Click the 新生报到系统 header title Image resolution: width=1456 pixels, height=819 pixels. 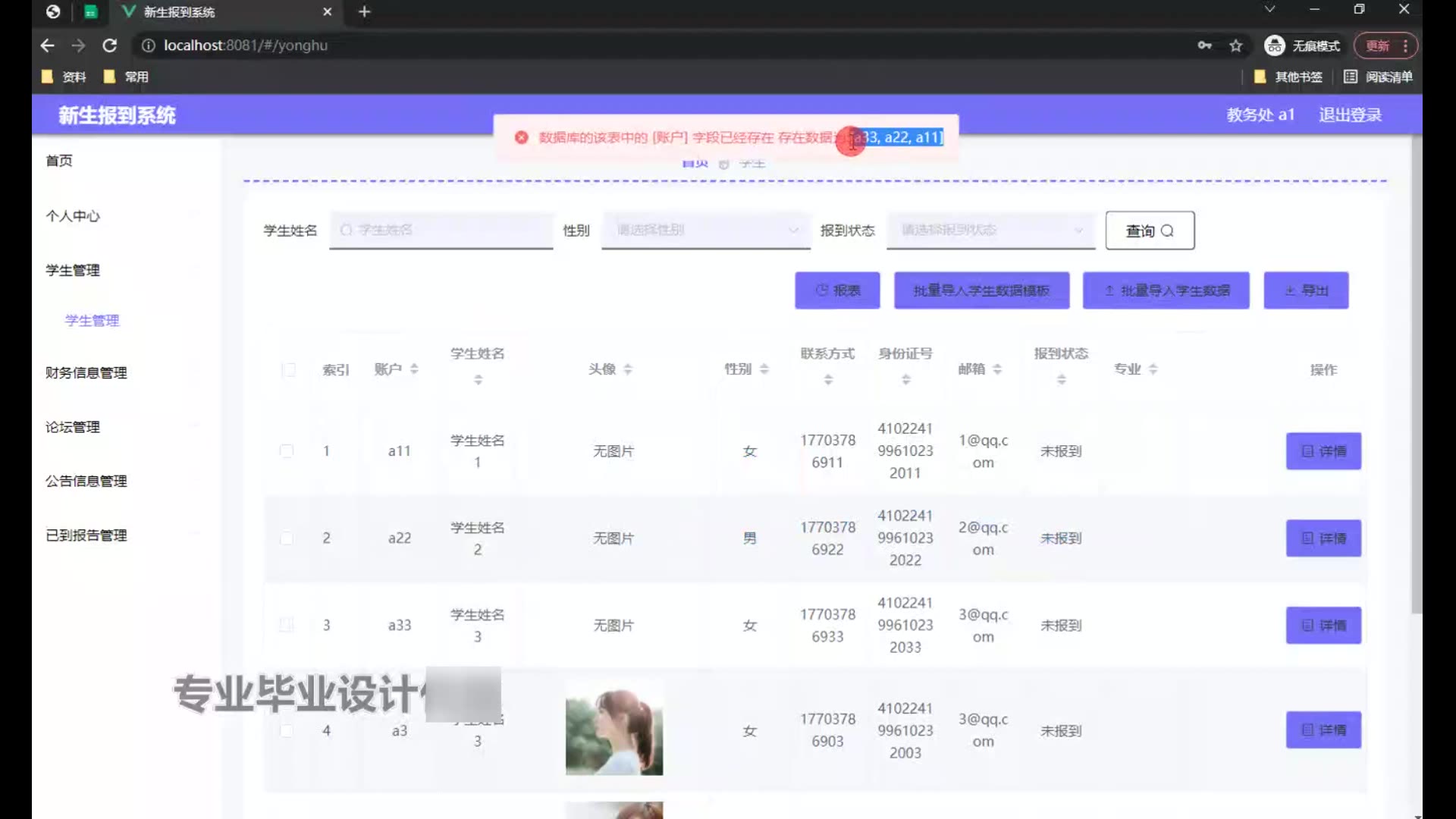(x=117, y=115)
